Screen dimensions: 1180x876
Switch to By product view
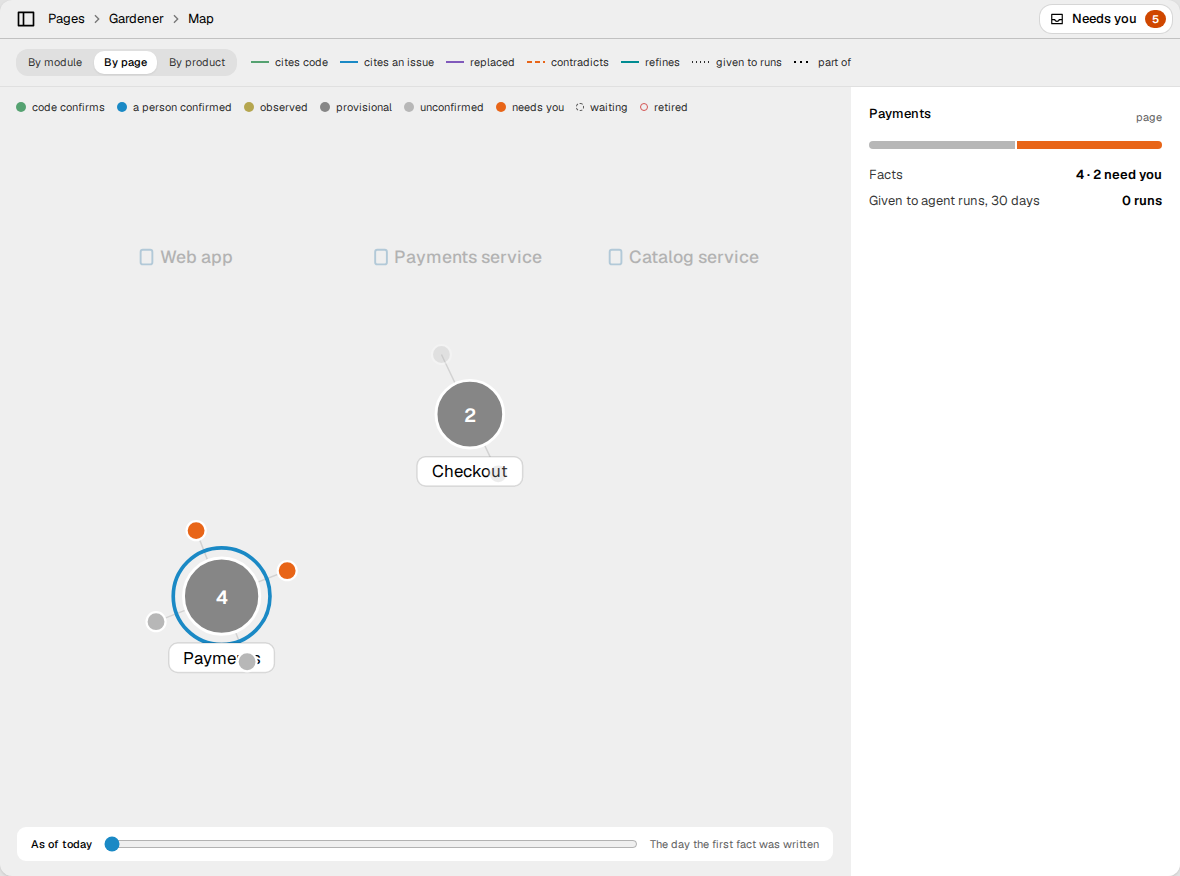click(x=197, y=62)
